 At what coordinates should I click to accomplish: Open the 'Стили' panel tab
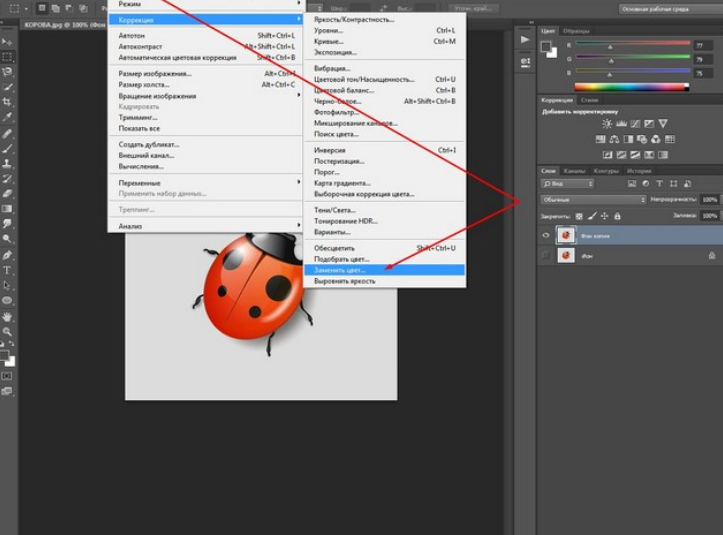click(x=590, y=100)
